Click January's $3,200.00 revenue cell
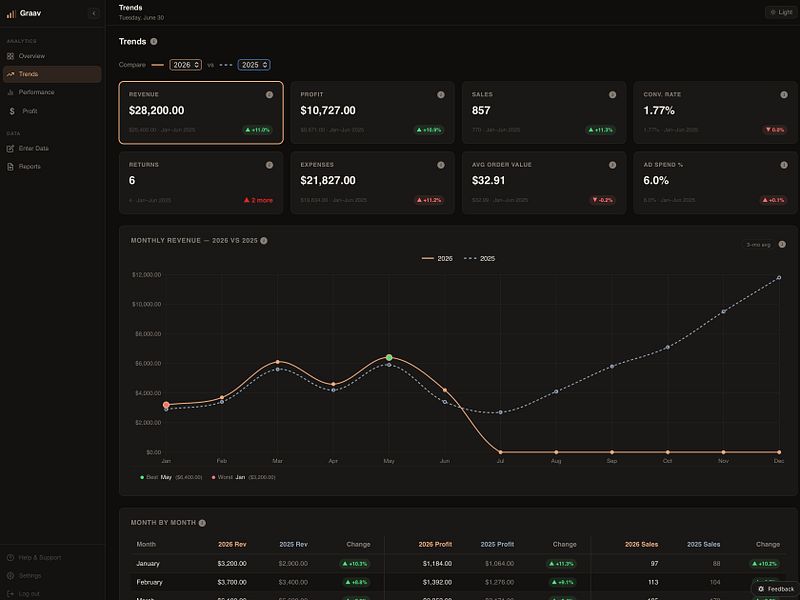Image resolution: width=800 pixels, height=600 pixels. click(232, 564)
